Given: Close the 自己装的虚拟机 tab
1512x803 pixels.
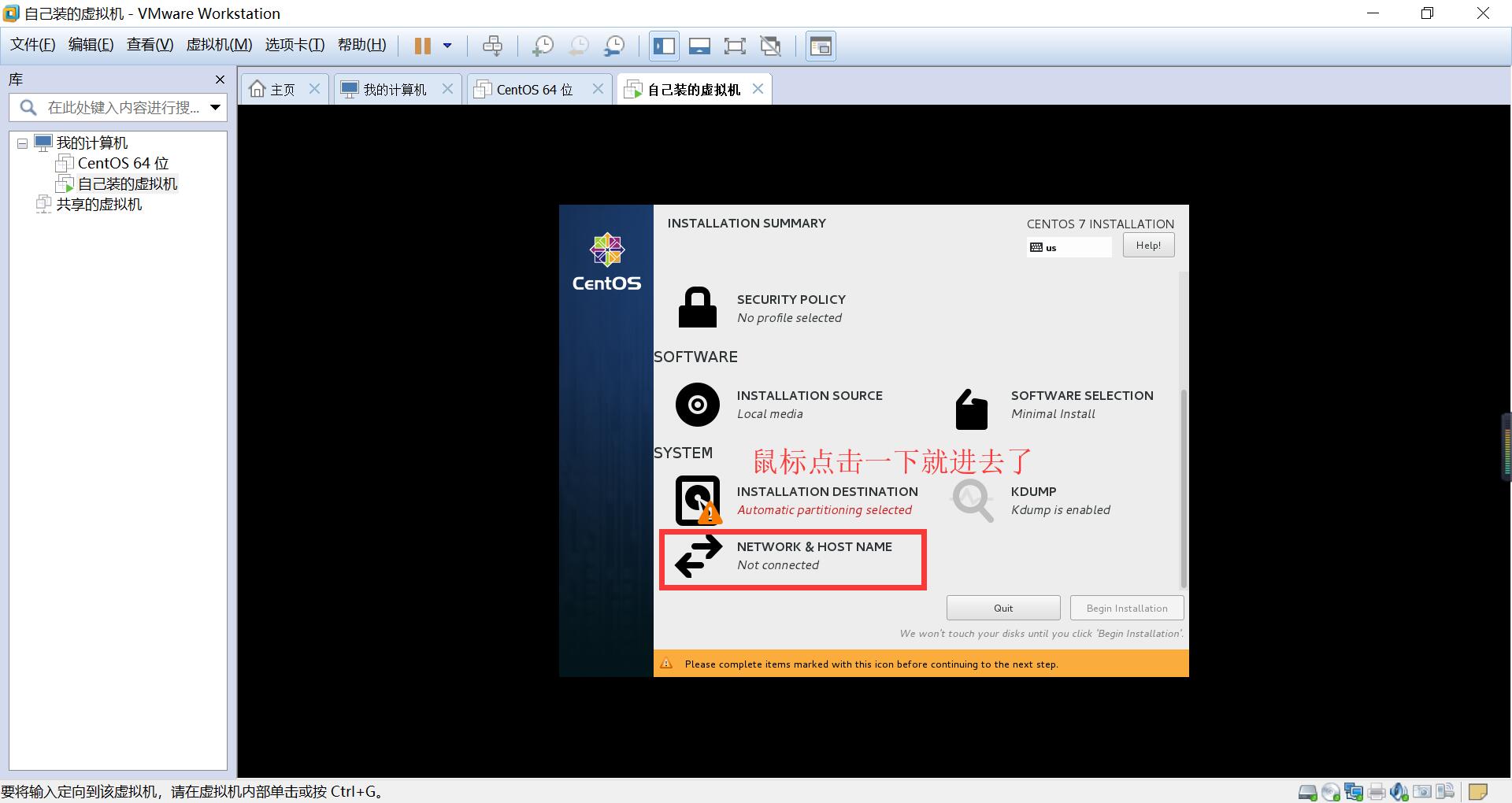Looking at the screenshot, I should tap(758, 89).
